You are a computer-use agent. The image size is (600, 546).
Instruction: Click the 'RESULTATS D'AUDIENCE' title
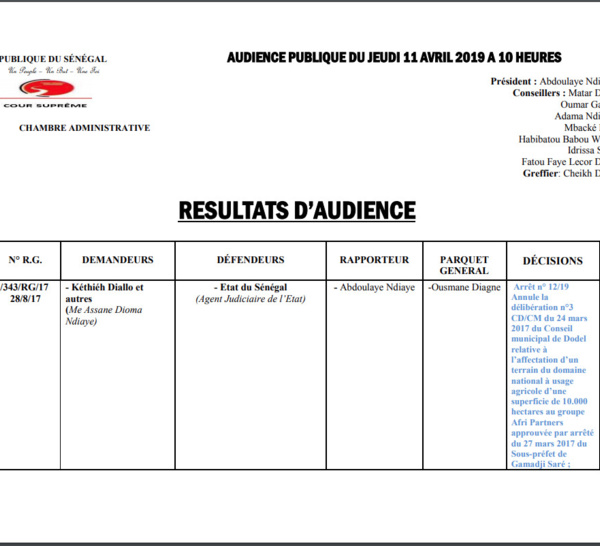(x=297, y=211)
